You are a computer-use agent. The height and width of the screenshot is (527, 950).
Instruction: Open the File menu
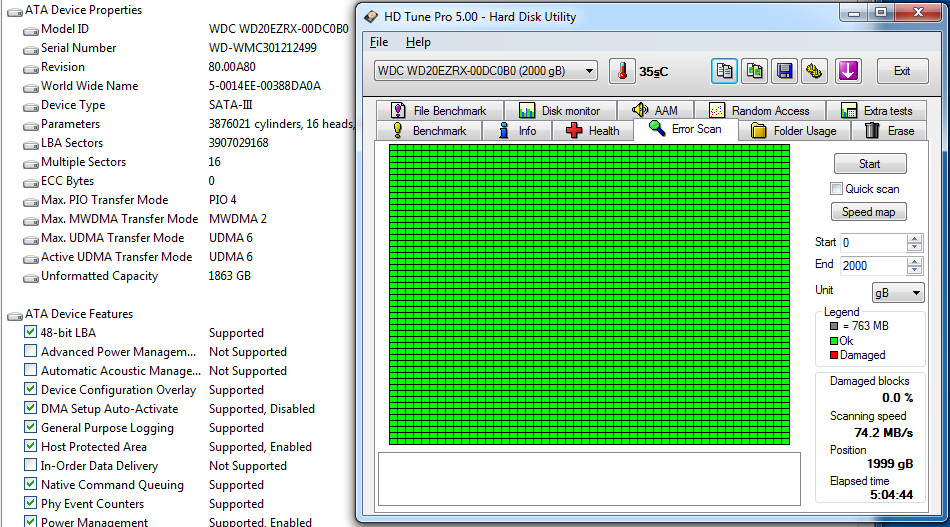(379, 42)
